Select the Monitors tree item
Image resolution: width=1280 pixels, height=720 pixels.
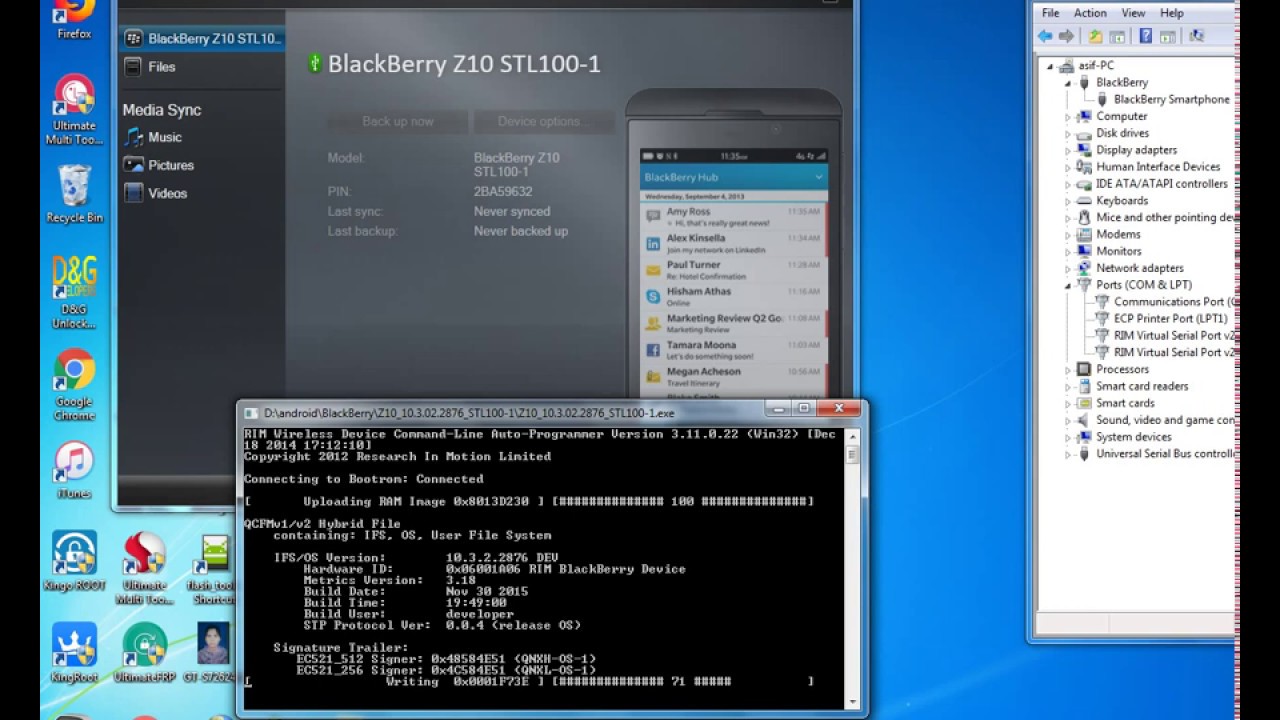[1118, 251]
